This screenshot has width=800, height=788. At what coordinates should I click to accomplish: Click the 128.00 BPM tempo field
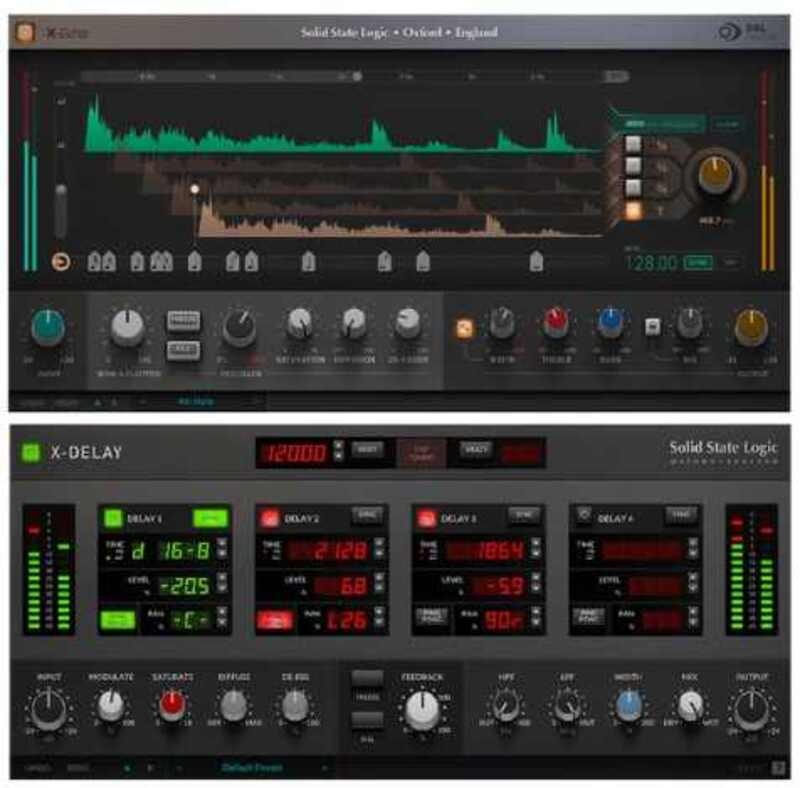pos(652,263)
